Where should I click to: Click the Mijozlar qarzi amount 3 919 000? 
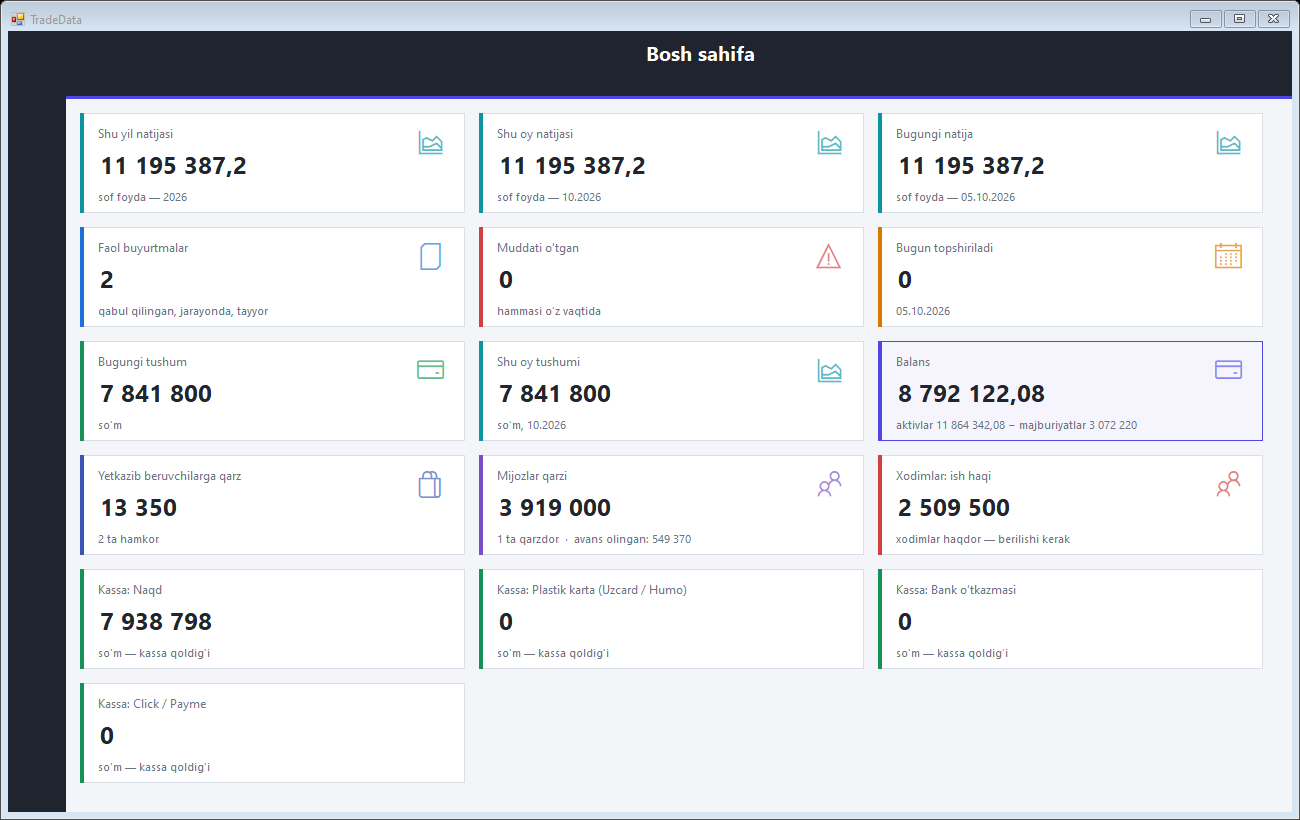555,508
